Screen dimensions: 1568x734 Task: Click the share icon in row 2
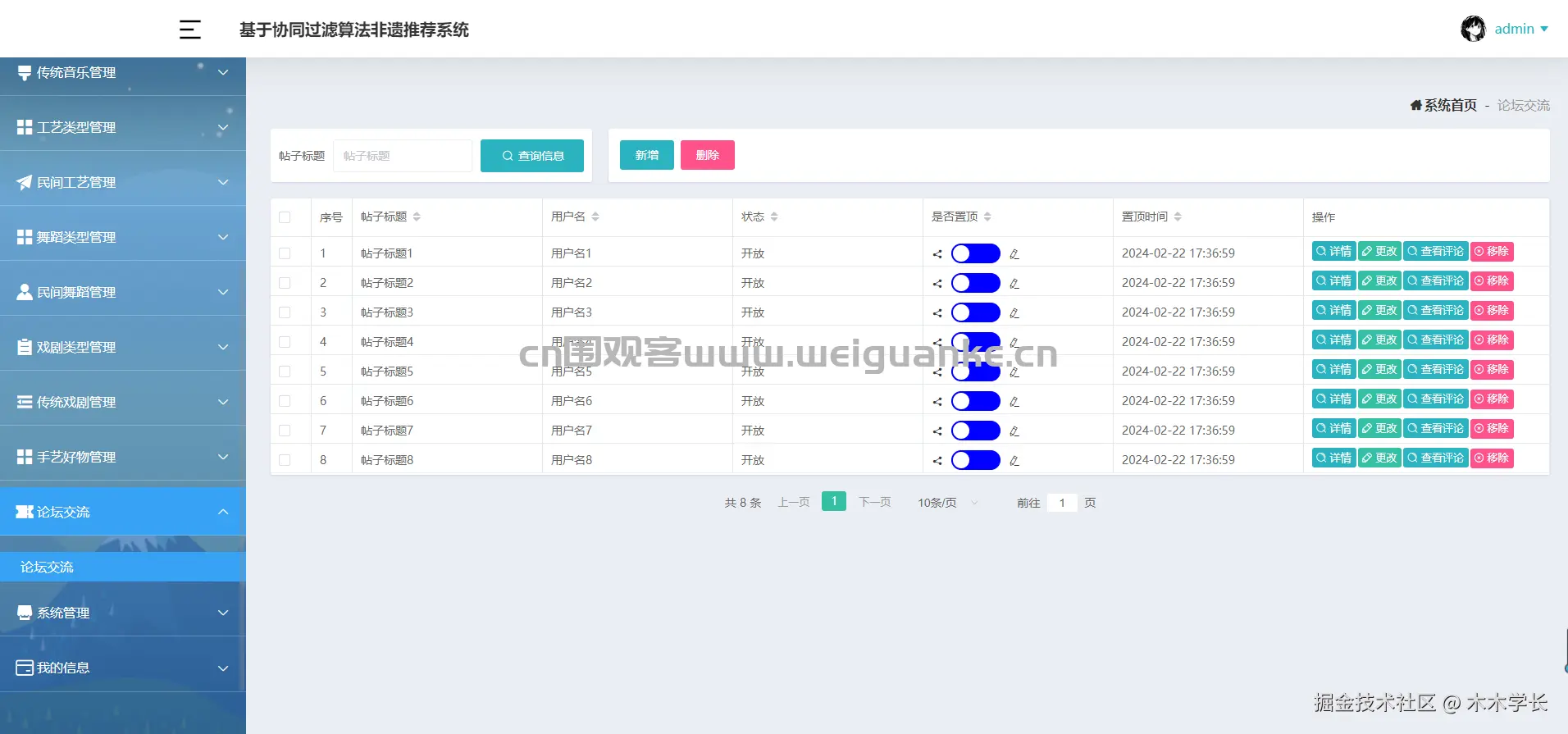937,284
